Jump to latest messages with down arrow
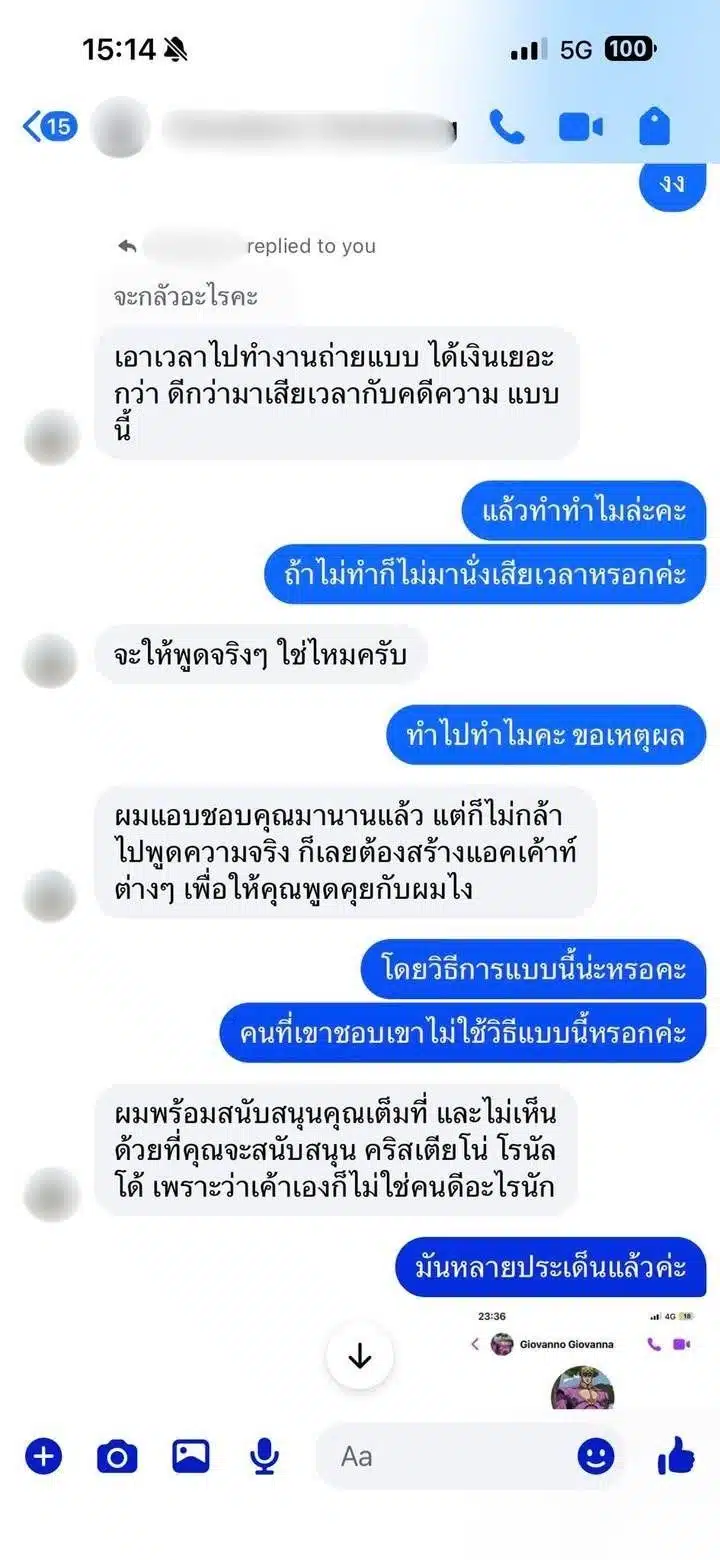720x1560 pixels. pyautogui.click(x=360, y=1357)
